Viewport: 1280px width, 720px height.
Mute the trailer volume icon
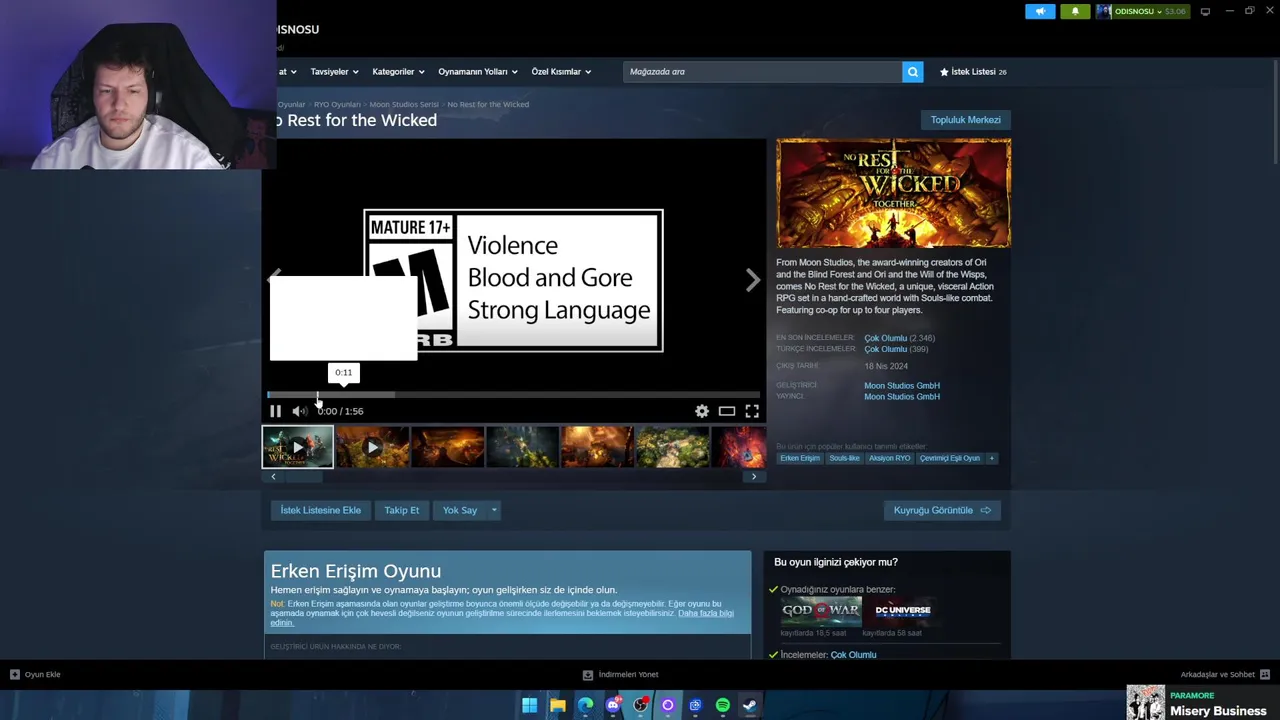click(299, 411)
